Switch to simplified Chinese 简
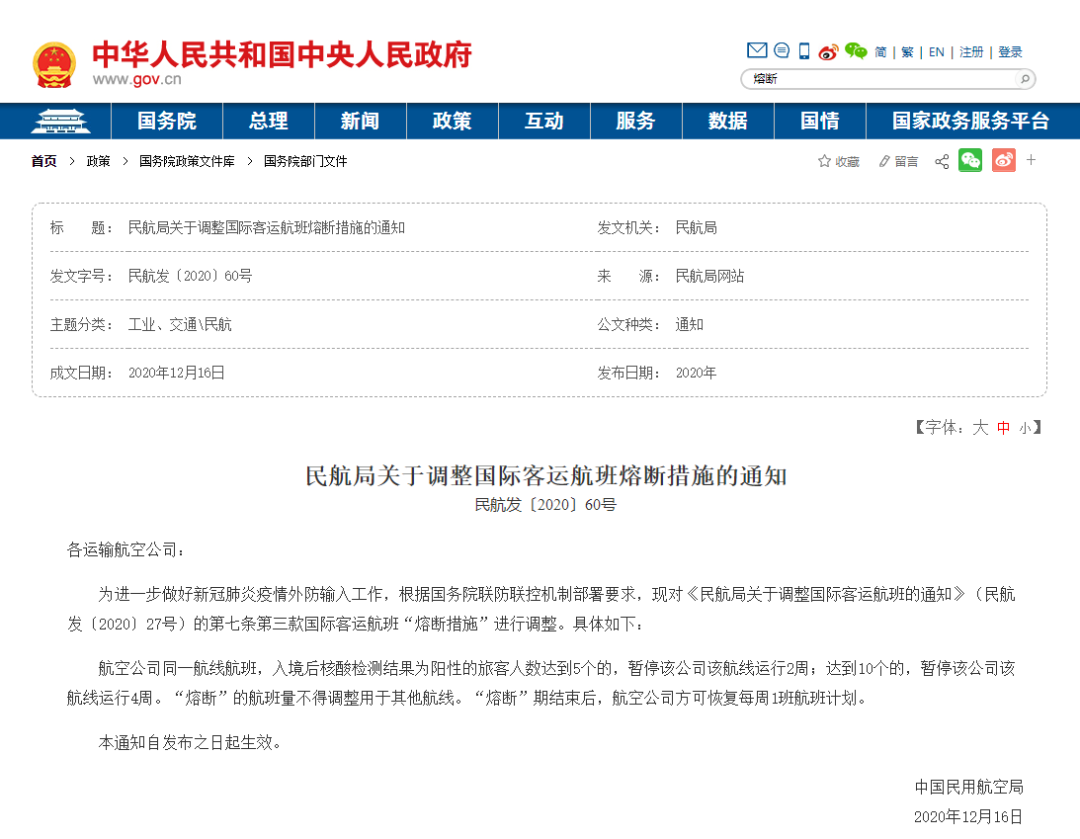The height and width of the screenshot is (839, 1080). (880, 52)
